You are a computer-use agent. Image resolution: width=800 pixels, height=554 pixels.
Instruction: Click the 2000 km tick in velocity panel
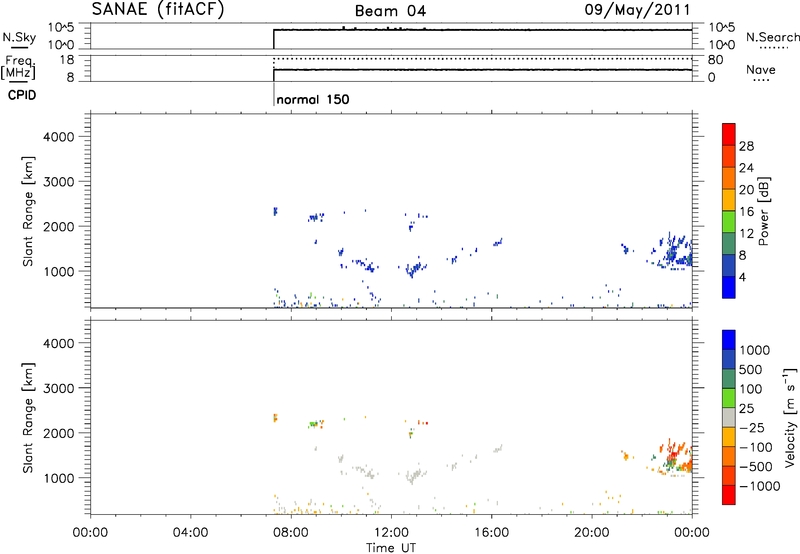(59, 433)
